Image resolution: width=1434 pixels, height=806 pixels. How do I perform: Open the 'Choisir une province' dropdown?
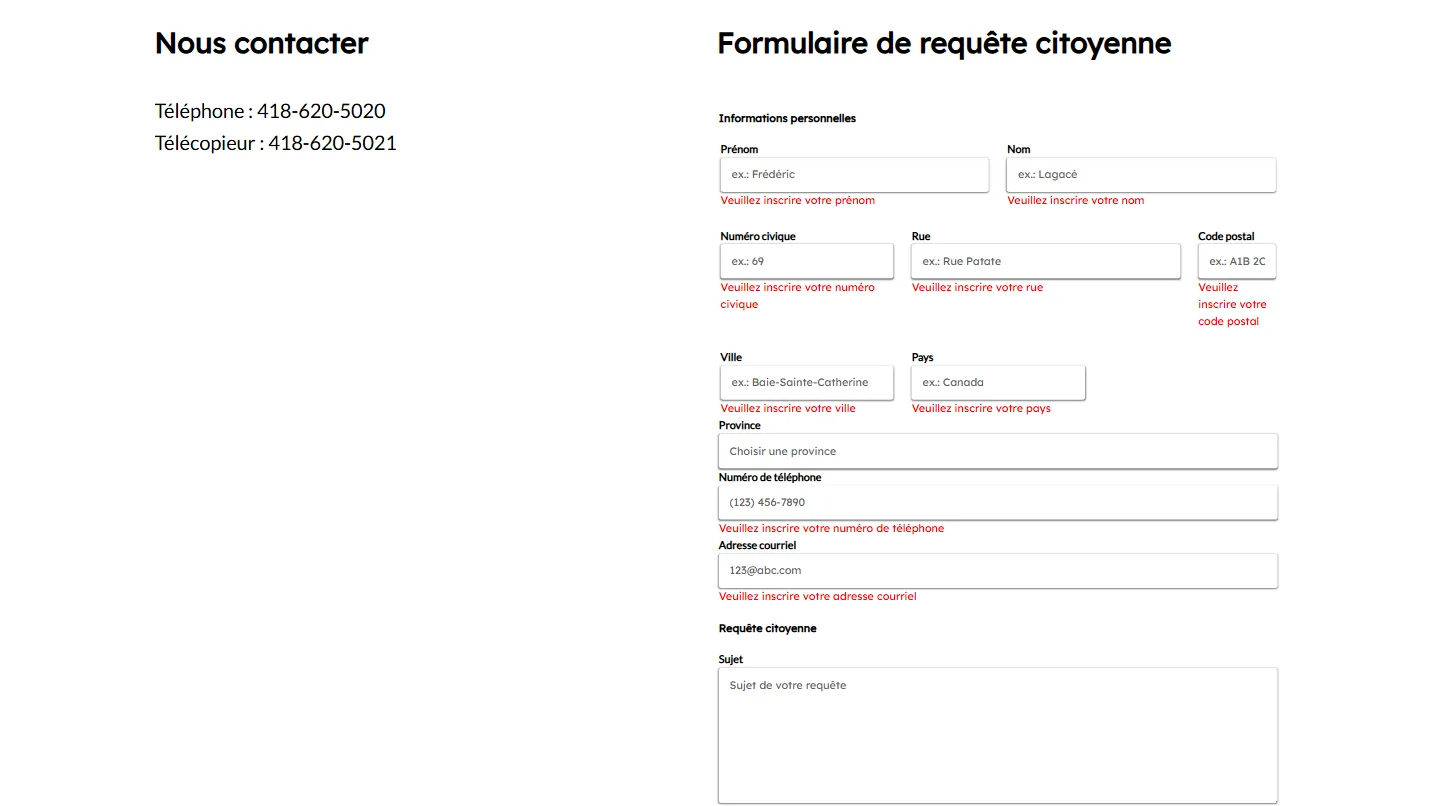pos(998,451)
